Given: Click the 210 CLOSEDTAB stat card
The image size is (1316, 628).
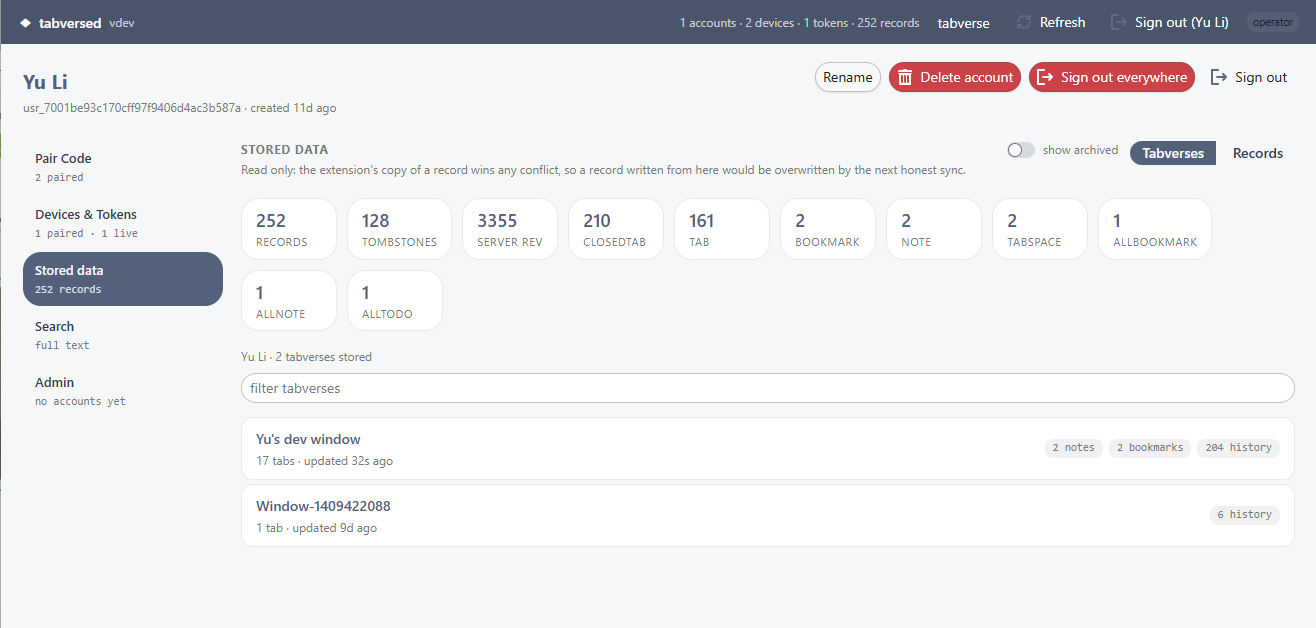Looking at the screenshot, I should (x=616, y=229).
